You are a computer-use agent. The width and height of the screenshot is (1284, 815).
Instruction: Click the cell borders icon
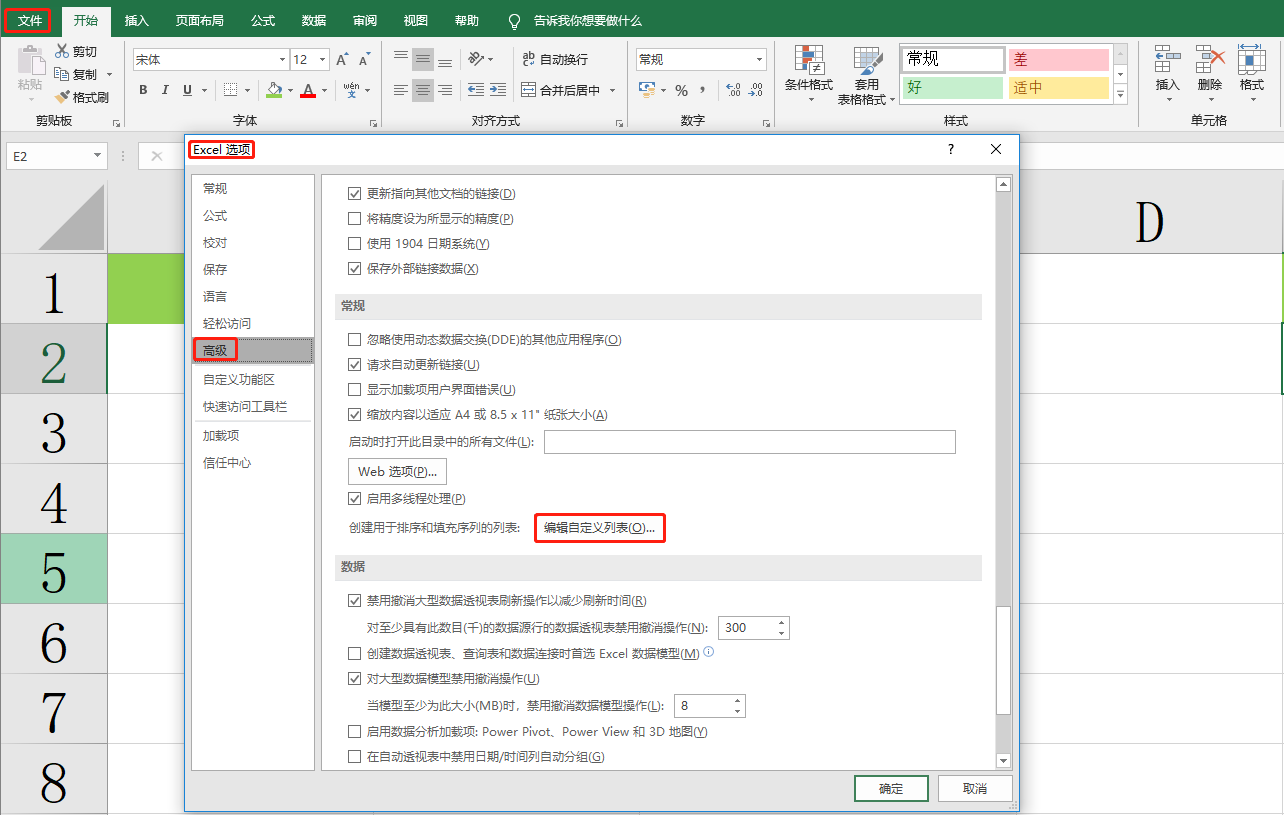[230, 91]
